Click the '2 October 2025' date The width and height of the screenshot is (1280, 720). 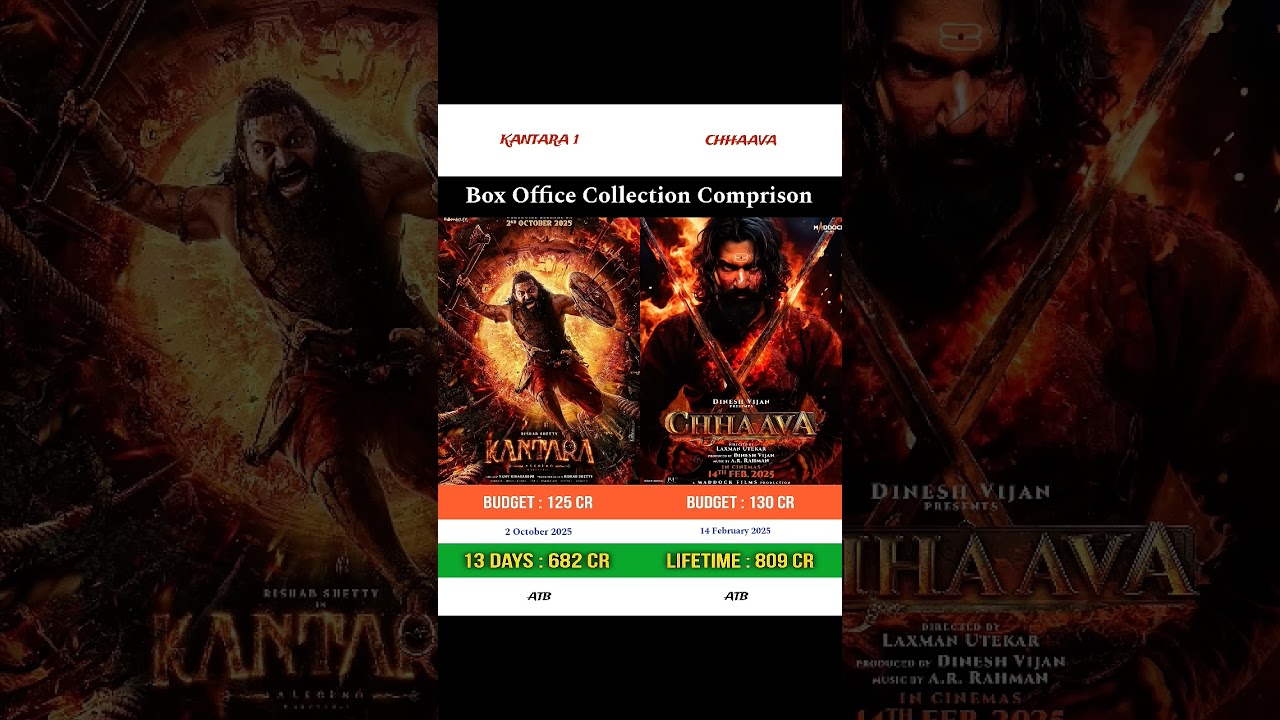pyautogui.click(x=538, y=532)
